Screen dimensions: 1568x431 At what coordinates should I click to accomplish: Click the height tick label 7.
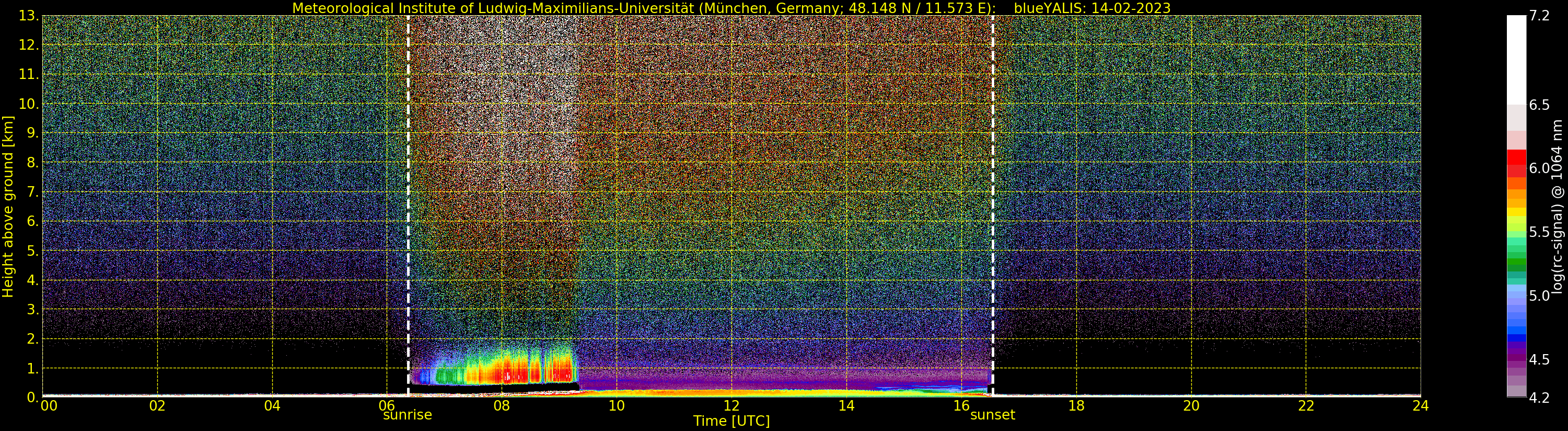coord(33,192)
